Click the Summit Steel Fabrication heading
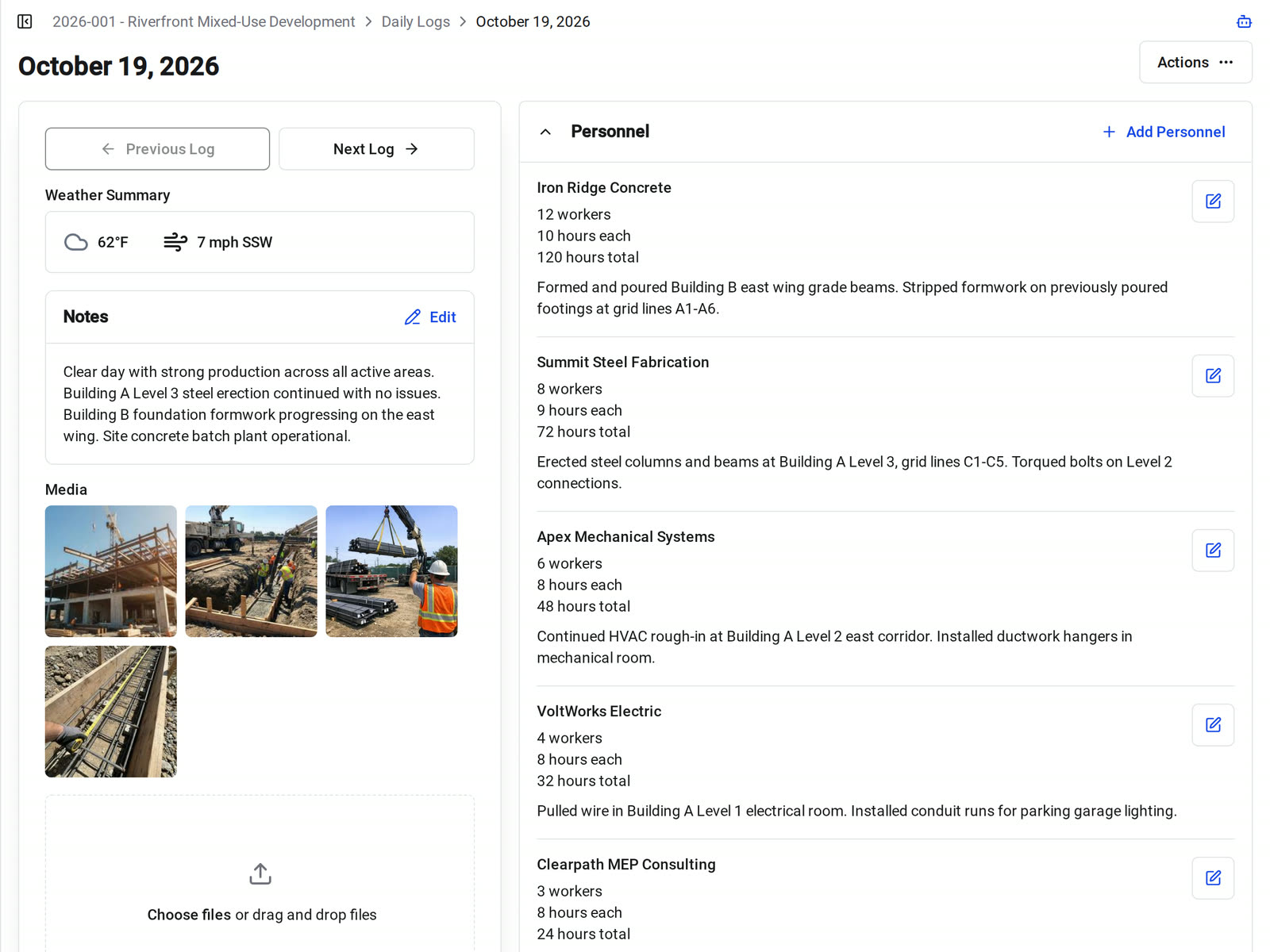This screenshot has width=1270, height=952. pos(623,363)
